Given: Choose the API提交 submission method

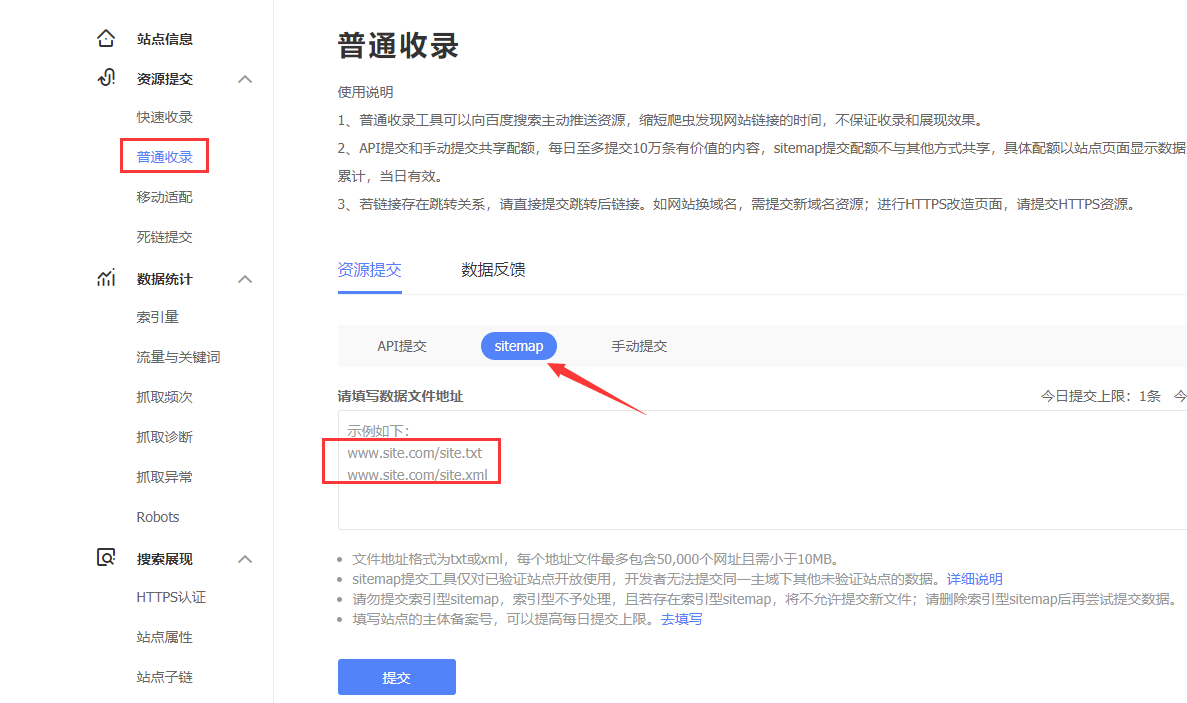Looking at the screenshot, I should pyautogui.click(x=402, y=346).
